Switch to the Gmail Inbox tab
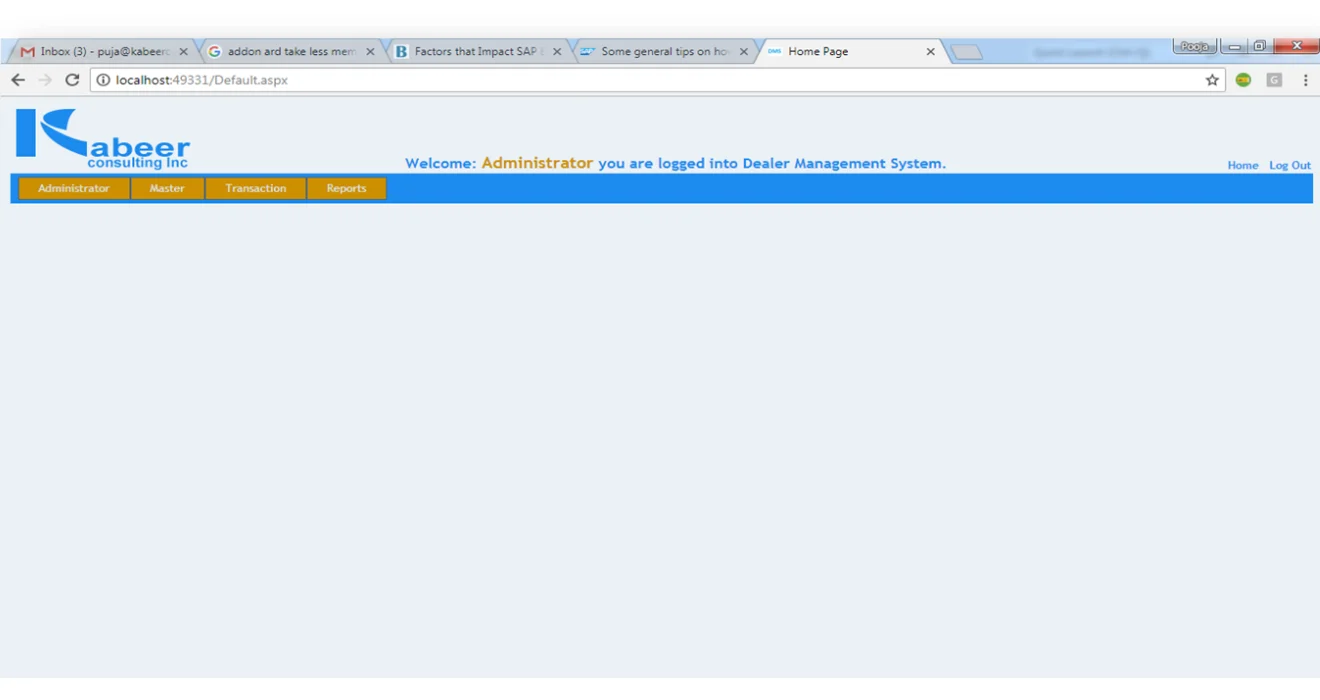 tap(100, 51)
